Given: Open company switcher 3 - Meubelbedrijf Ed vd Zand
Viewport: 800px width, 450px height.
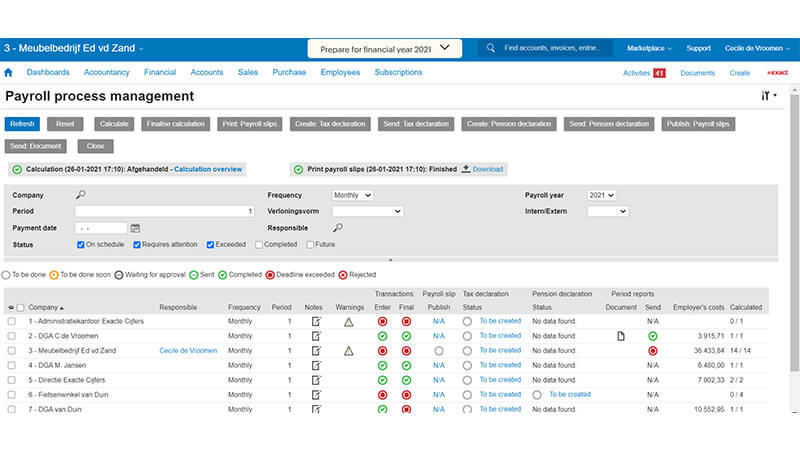Looking at the screenshot, I should coord(73,48).
